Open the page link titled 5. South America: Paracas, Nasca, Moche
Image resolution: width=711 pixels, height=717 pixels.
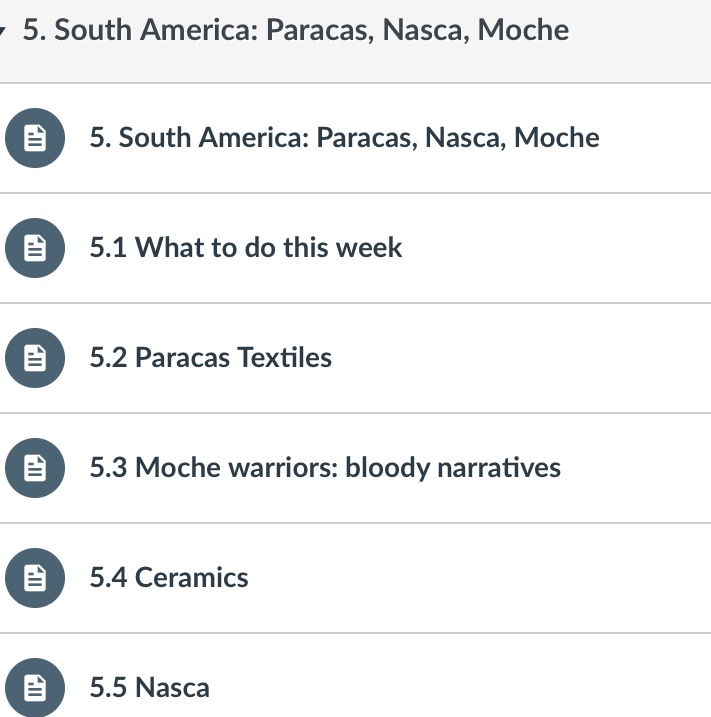point(344,138)
